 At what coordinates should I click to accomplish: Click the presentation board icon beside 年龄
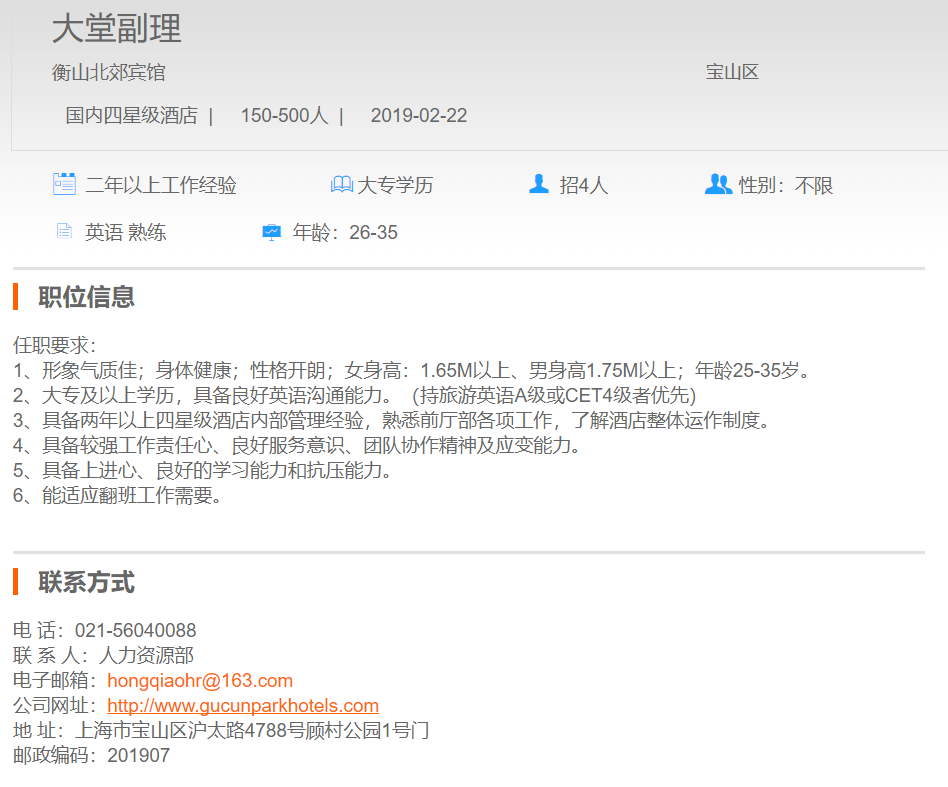pyautogui.click(x=271, y=232)
